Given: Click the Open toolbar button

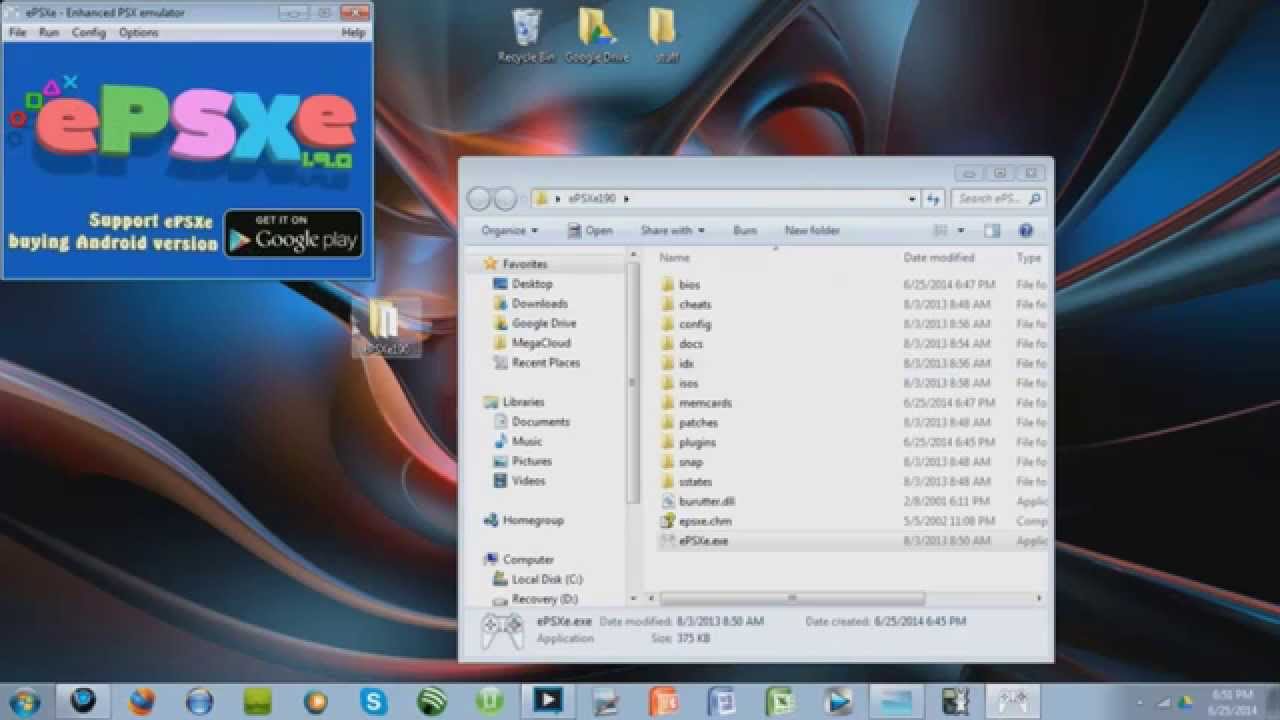Looking at the screenshot, I should [x=590, y=231].
